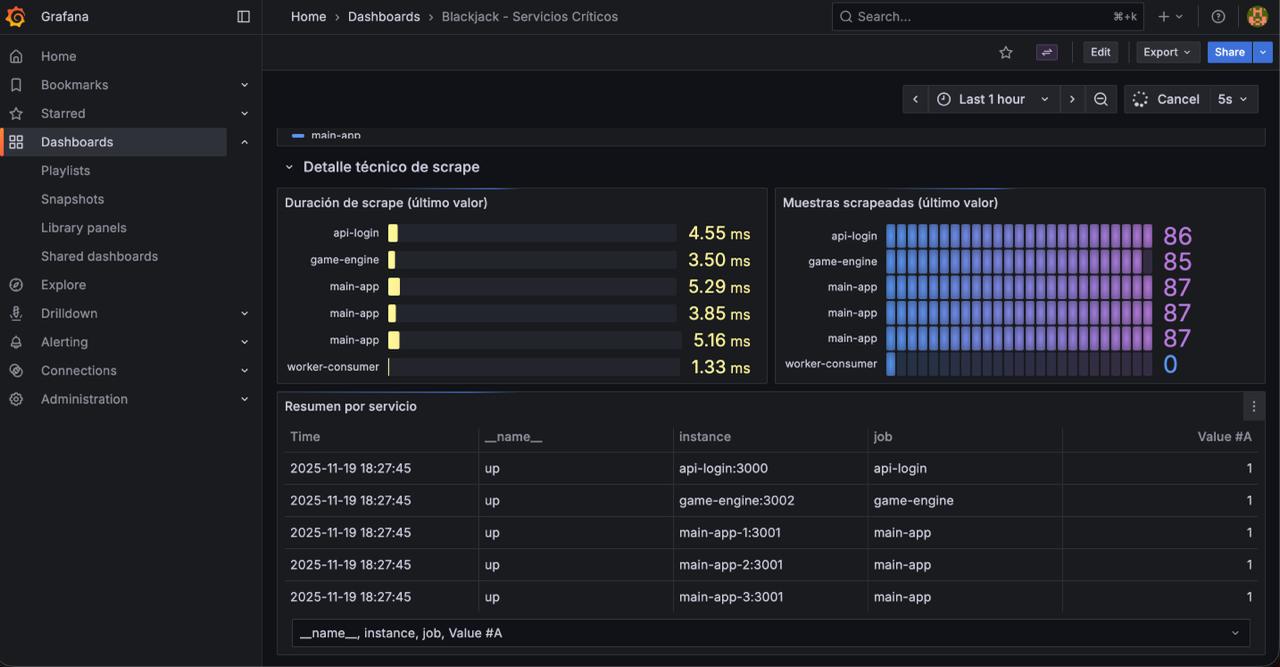Toggle the sidebar dock menu icon
The height and width of the screenshot is (667, 1280).
pyautogui.click(x=243, y=17)
